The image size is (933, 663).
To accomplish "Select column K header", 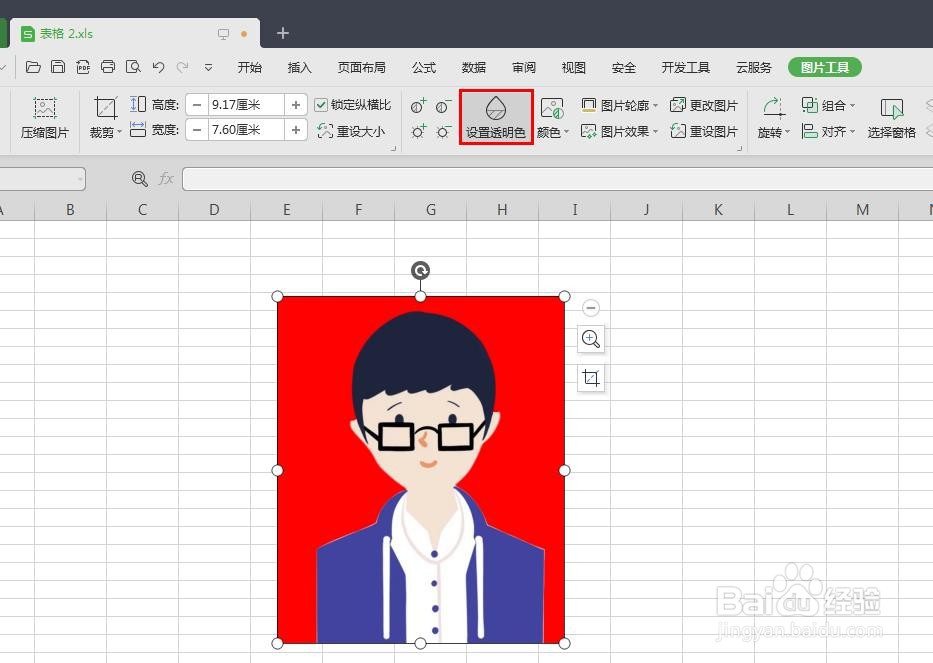I will pyautogui.click(x=718, y=209).
